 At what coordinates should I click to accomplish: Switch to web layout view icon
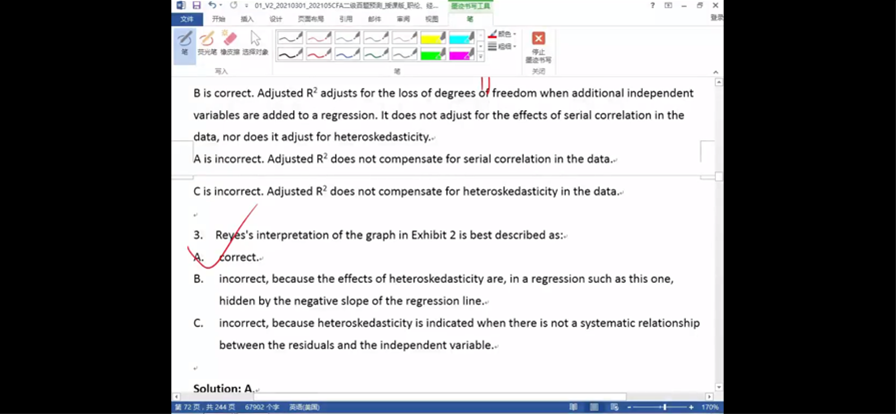(612, 408)
